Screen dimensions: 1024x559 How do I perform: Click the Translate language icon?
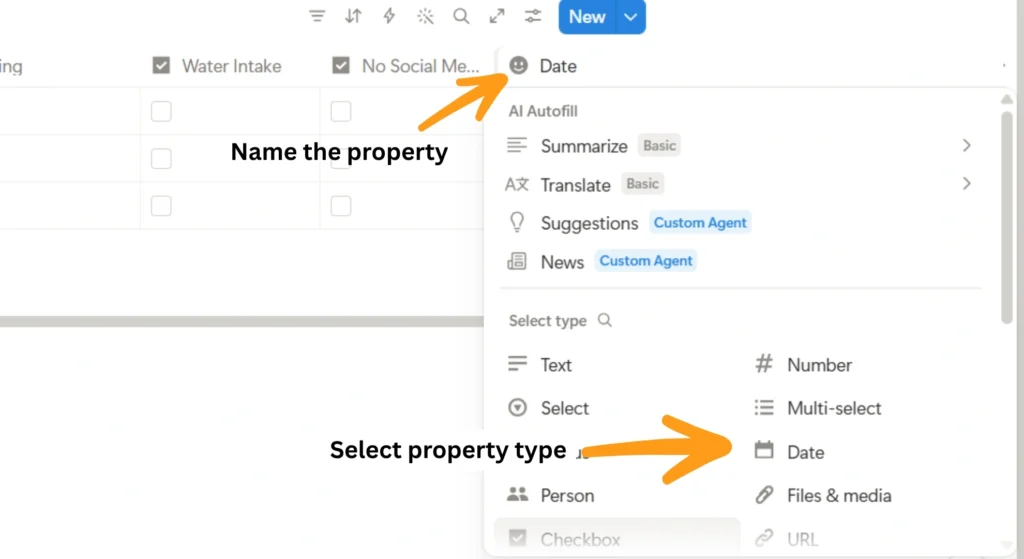click(x=517, y=184)
